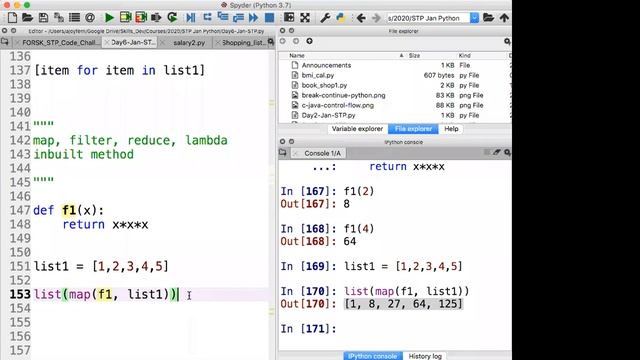The width and height of the screenshot is (640, 360).
Task: Expand working directory path dropdown
Action: [474, 18]
